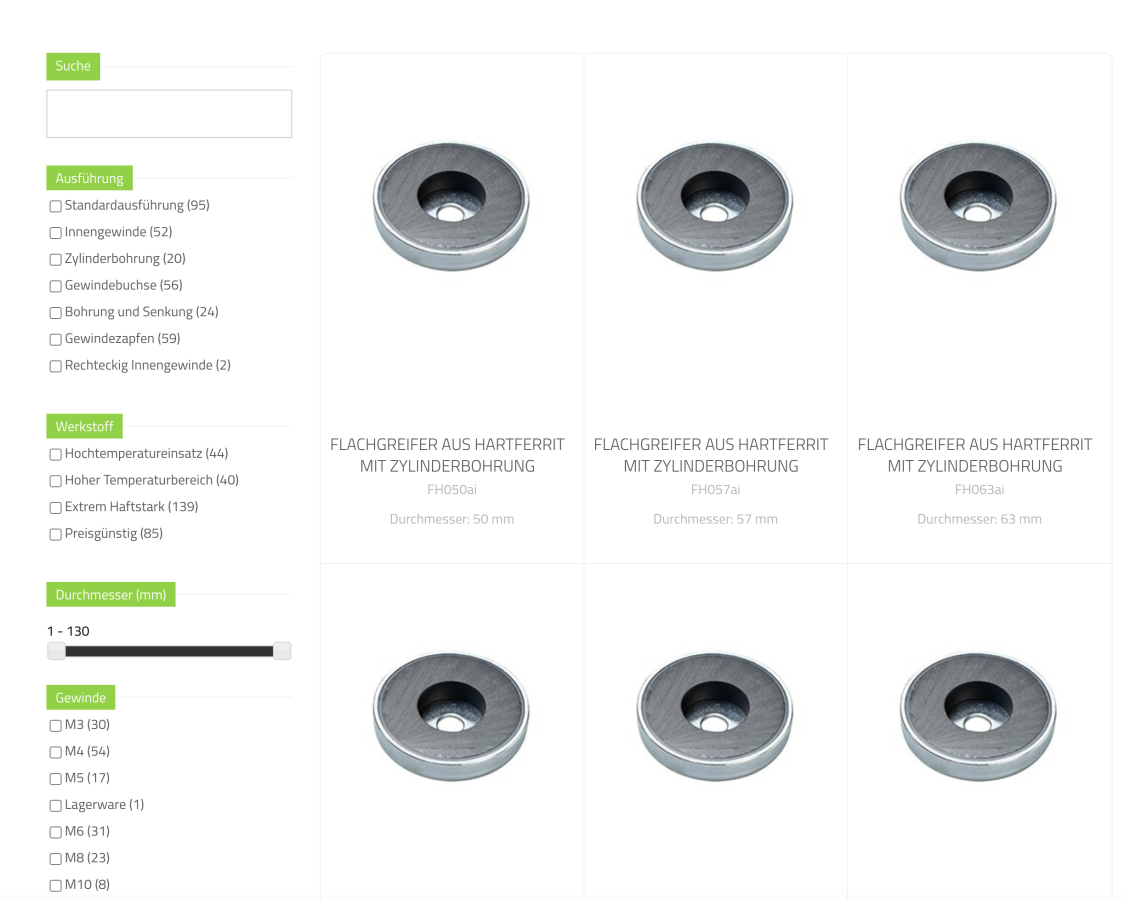The image size is (1124, 900).
Task: Open the Flachgreifer title link for FH050ai
Action: point(447,455)
